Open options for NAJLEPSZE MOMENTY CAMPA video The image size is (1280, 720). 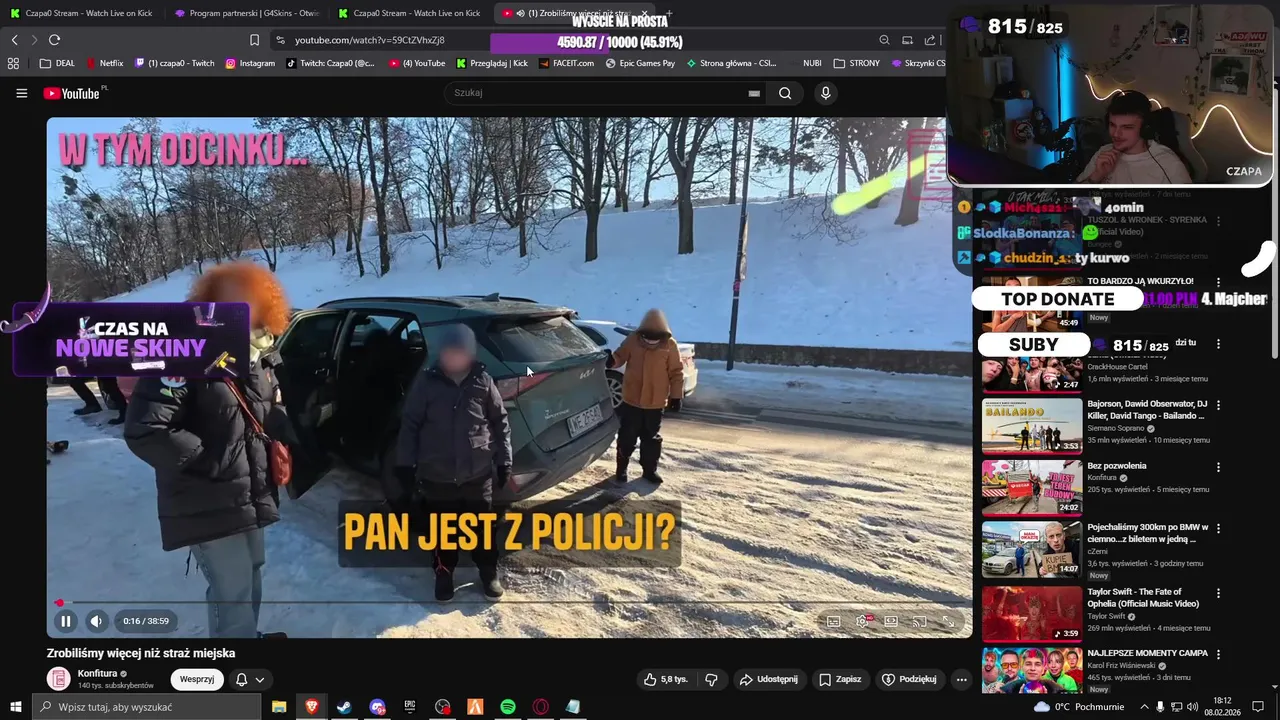pyautogui.click(x=1218, y=654)
